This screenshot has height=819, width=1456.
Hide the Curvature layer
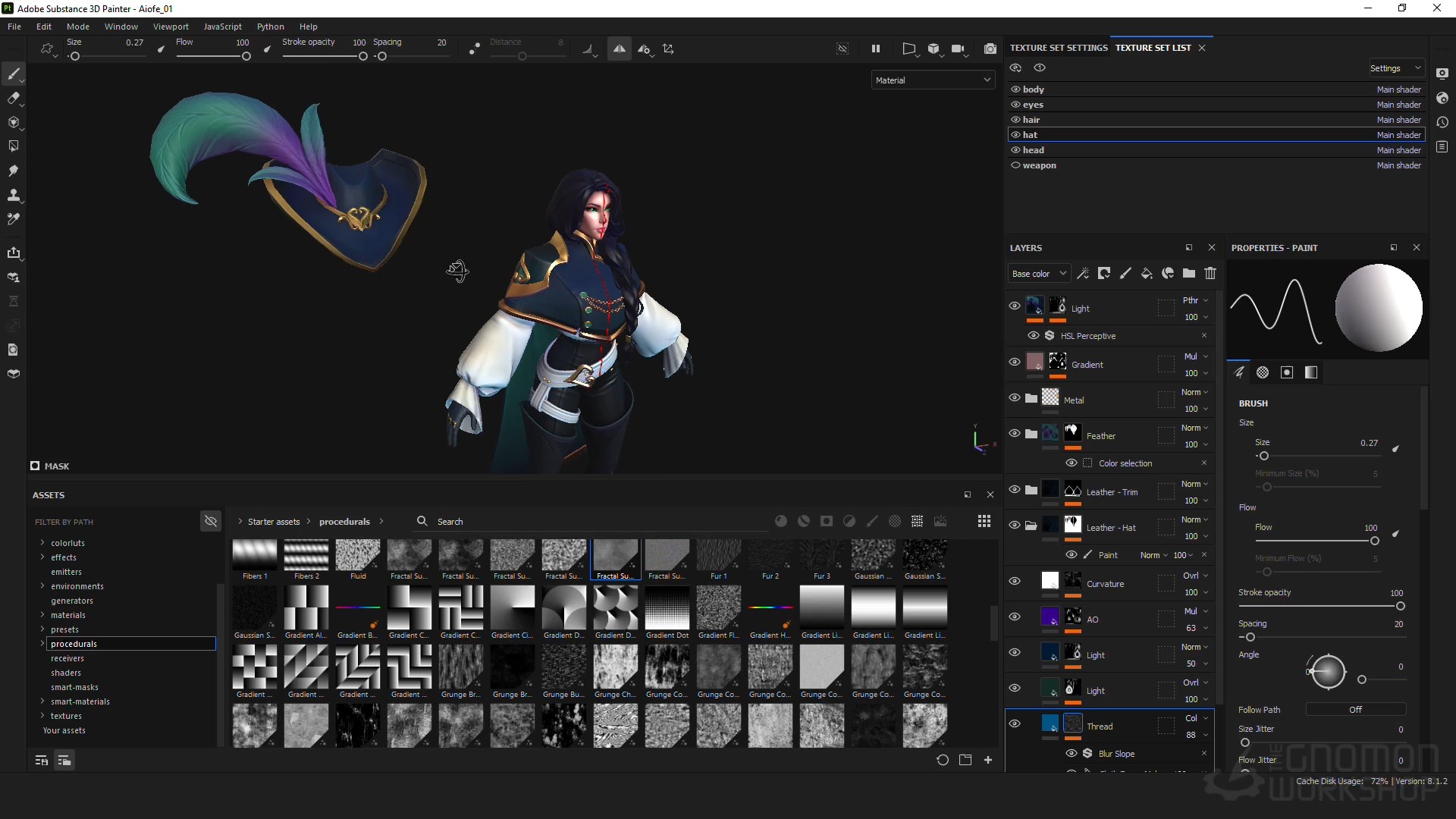[1015, 581]
